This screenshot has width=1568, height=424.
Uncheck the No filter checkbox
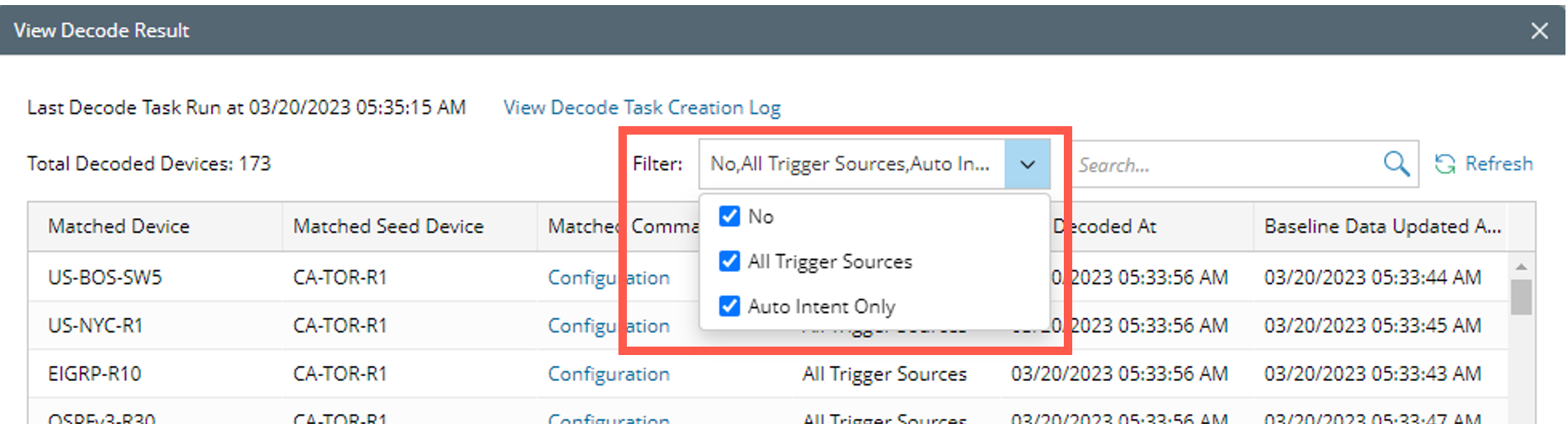[x=729, y=216]
